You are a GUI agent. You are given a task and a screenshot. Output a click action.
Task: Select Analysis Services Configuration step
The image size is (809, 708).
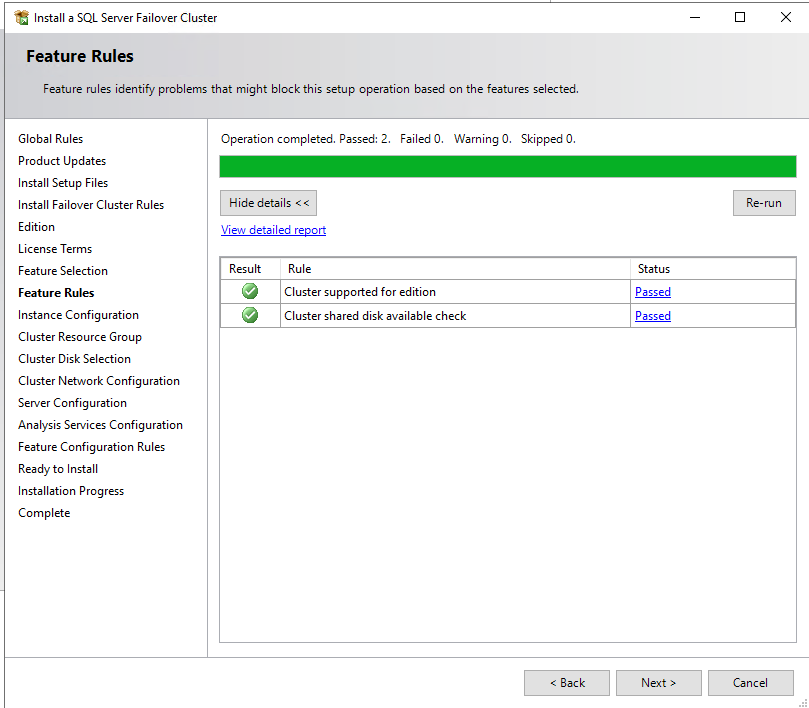[x=101, y=425]
